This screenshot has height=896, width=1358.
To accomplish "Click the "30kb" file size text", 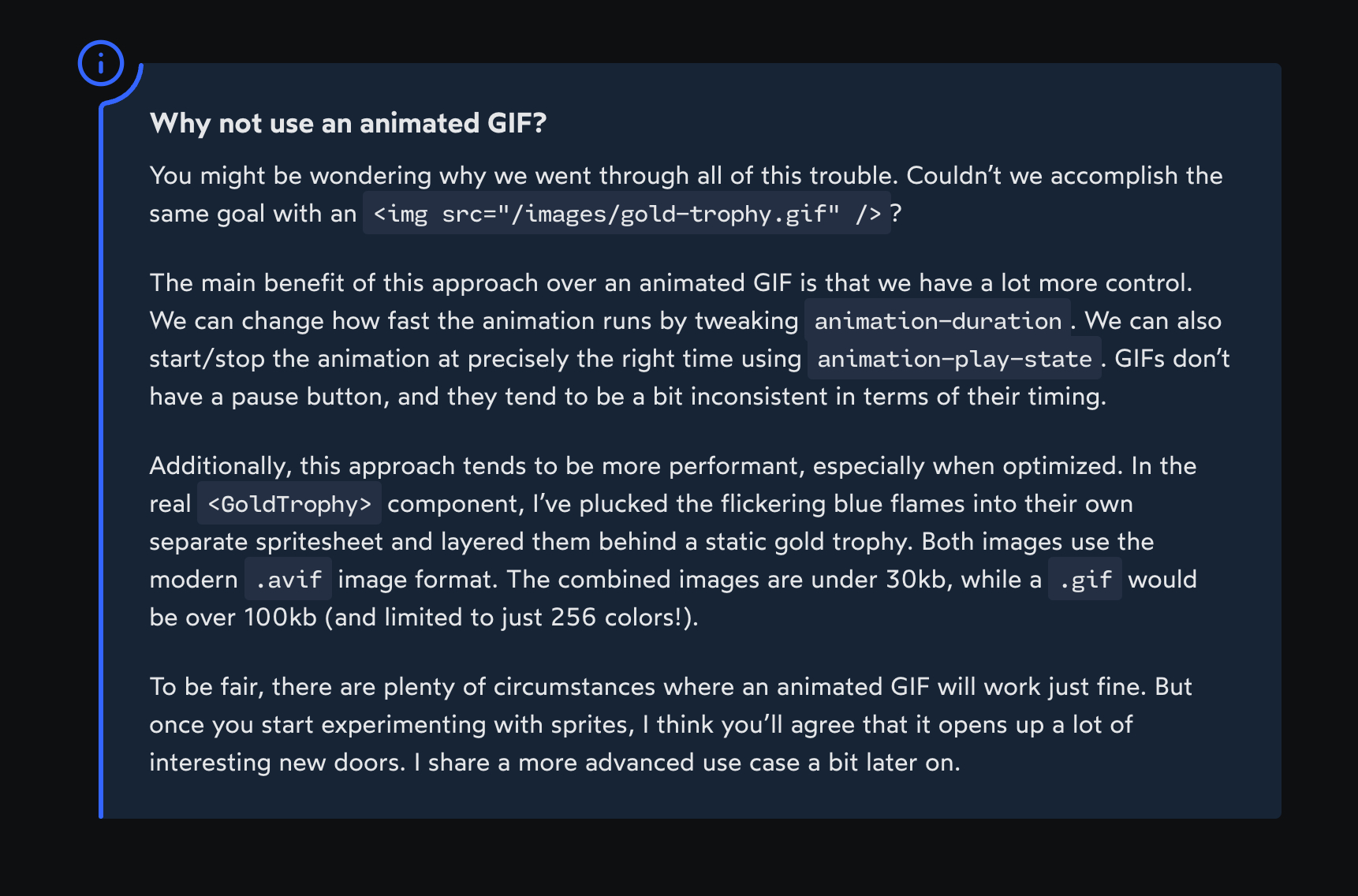I will [x=915, y=580].
